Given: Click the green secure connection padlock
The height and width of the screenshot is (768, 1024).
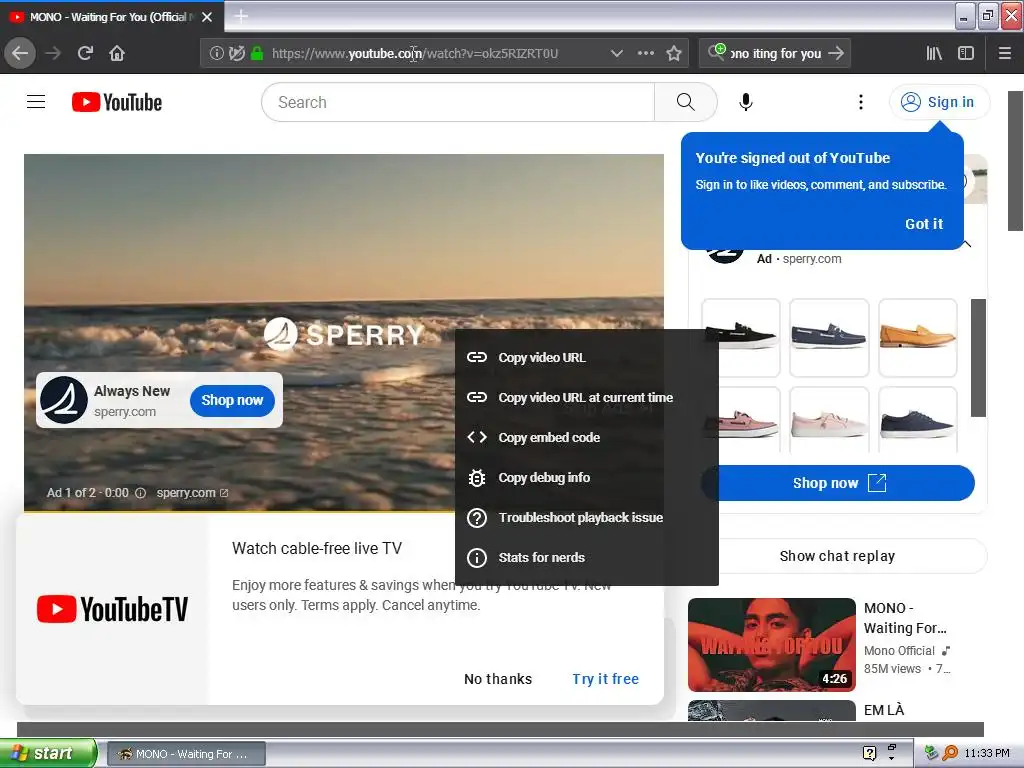Looking at the screenshot, I should pyautogui.click(x=257, y=54).
